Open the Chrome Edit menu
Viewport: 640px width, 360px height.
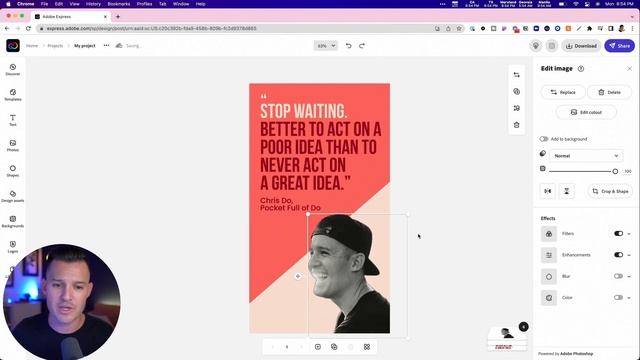59,4
